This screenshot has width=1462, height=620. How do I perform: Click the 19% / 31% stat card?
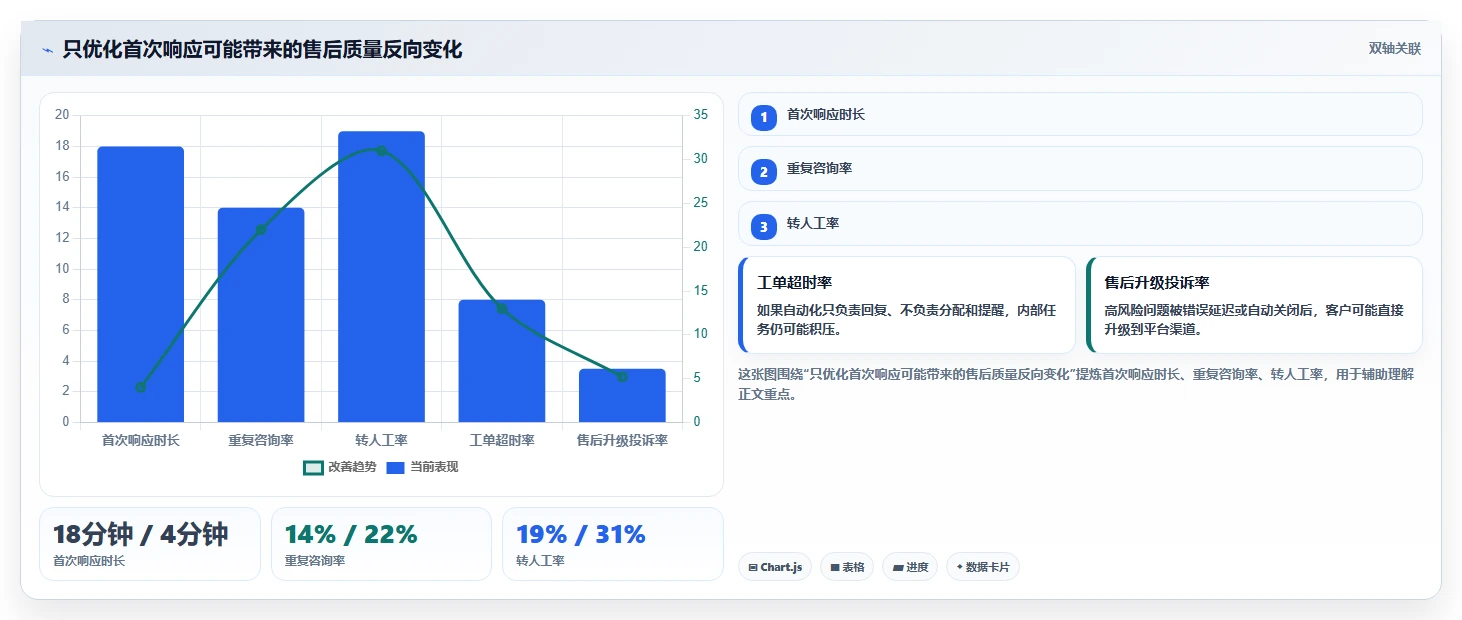[x=613, y=544]
